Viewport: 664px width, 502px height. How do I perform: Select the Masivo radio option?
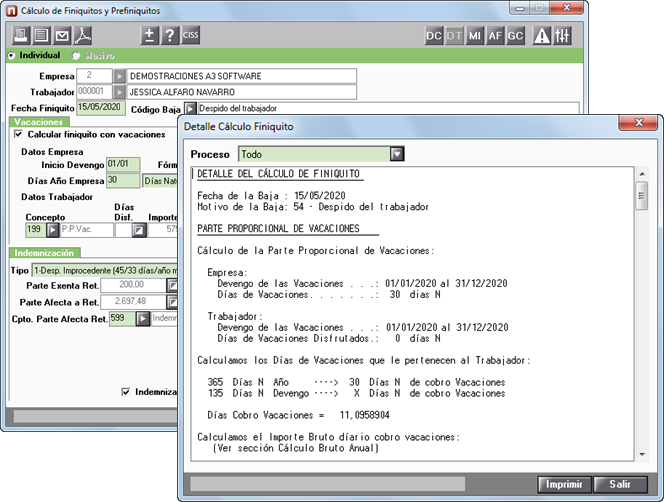coord(76,55)
